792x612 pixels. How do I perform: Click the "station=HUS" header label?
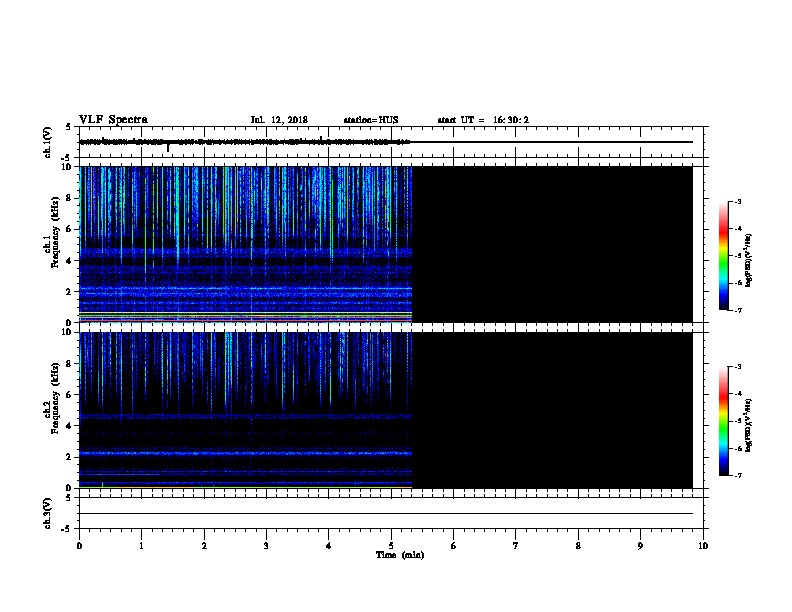[x=371, y=120]
